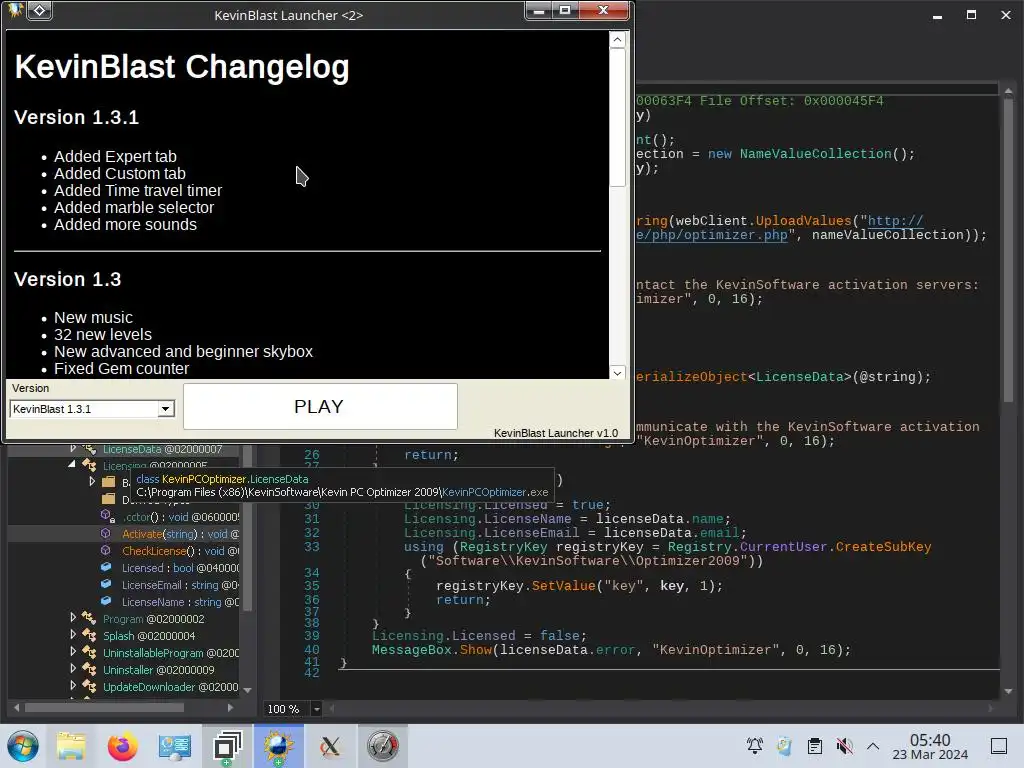Click MessageBox on code line 40
The width and height of the screenshot is (1024, 768).
pyautogui.click(x=411, y=650)
